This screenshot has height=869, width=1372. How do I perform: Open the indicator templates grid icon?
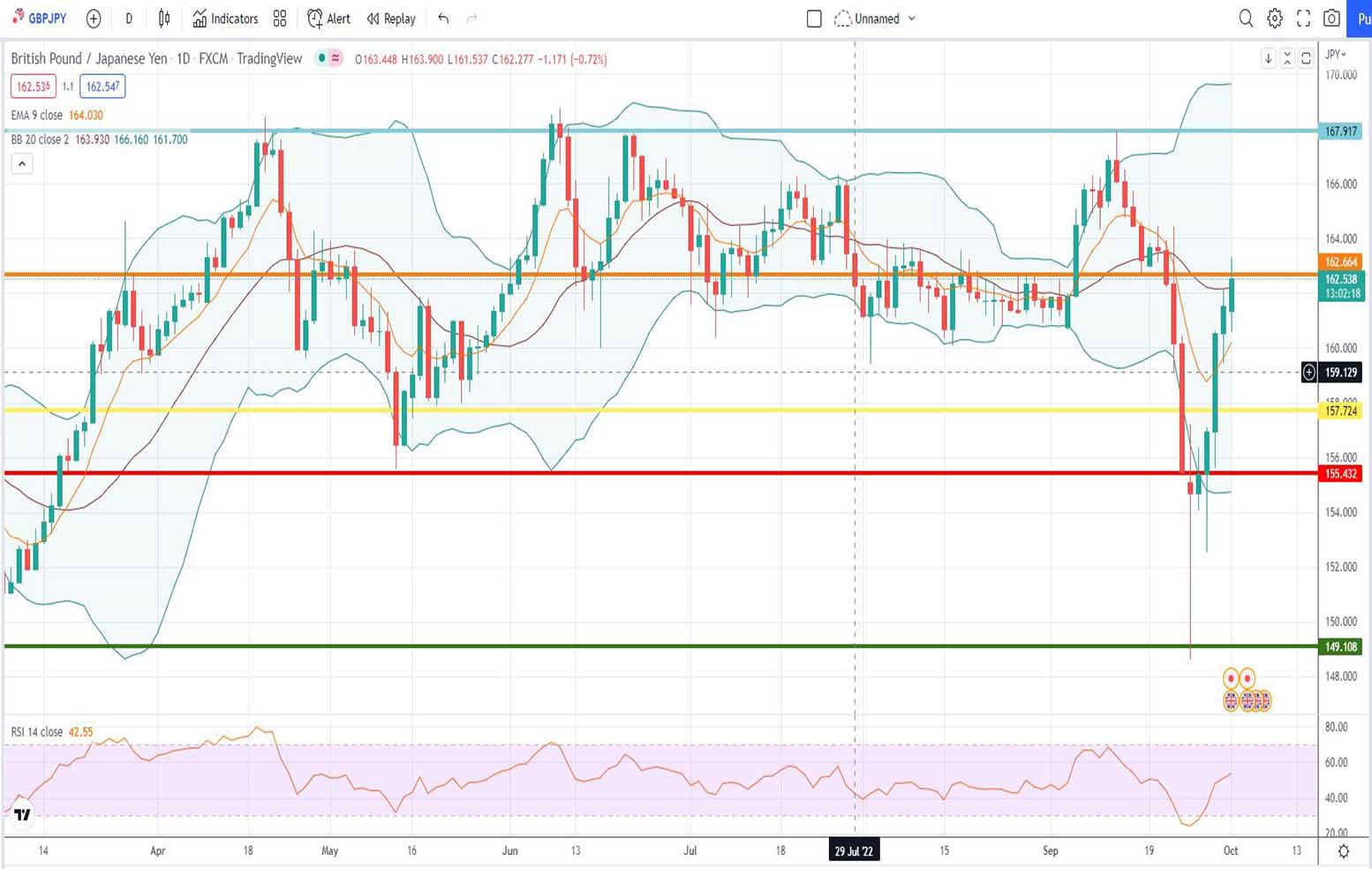point(280,19)
